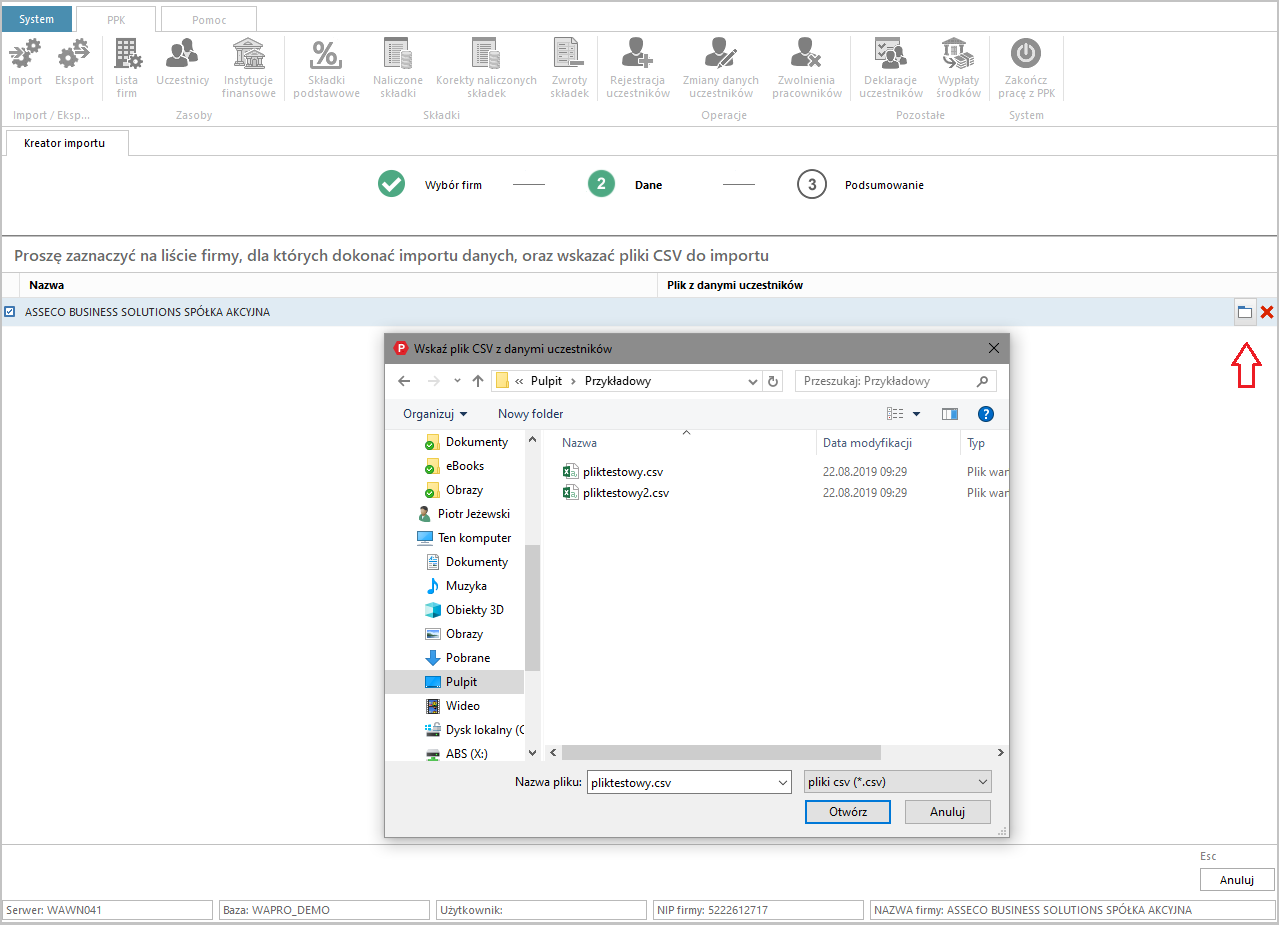This screenshot has width=1279, height=925.
Task: Select Pulpit in the navigation pane
Action: point(454,682)
